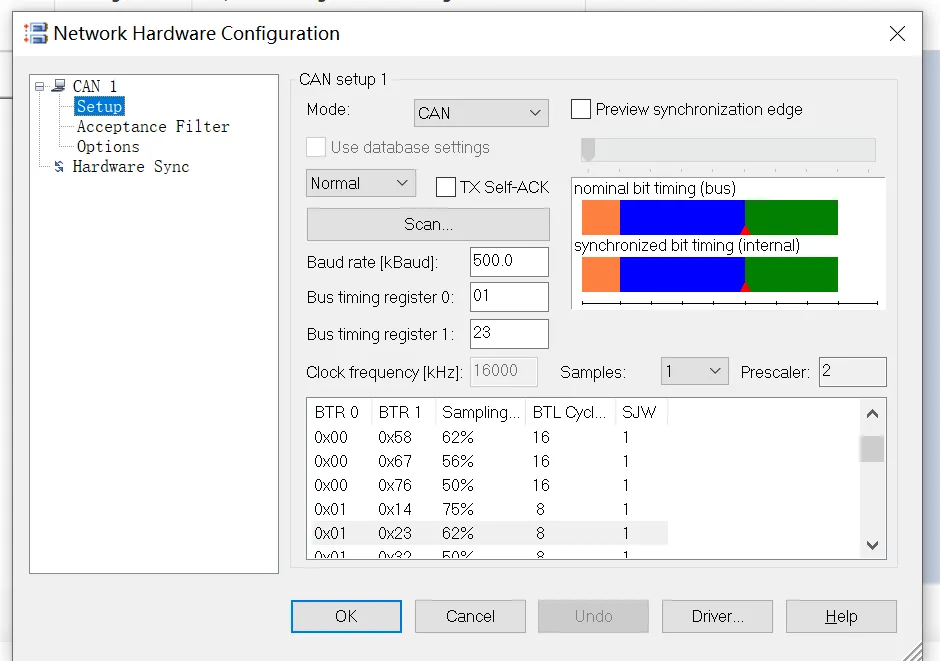Click the Clock frequency field
Screen dimensions: 940x661
(x=504, y=372)
